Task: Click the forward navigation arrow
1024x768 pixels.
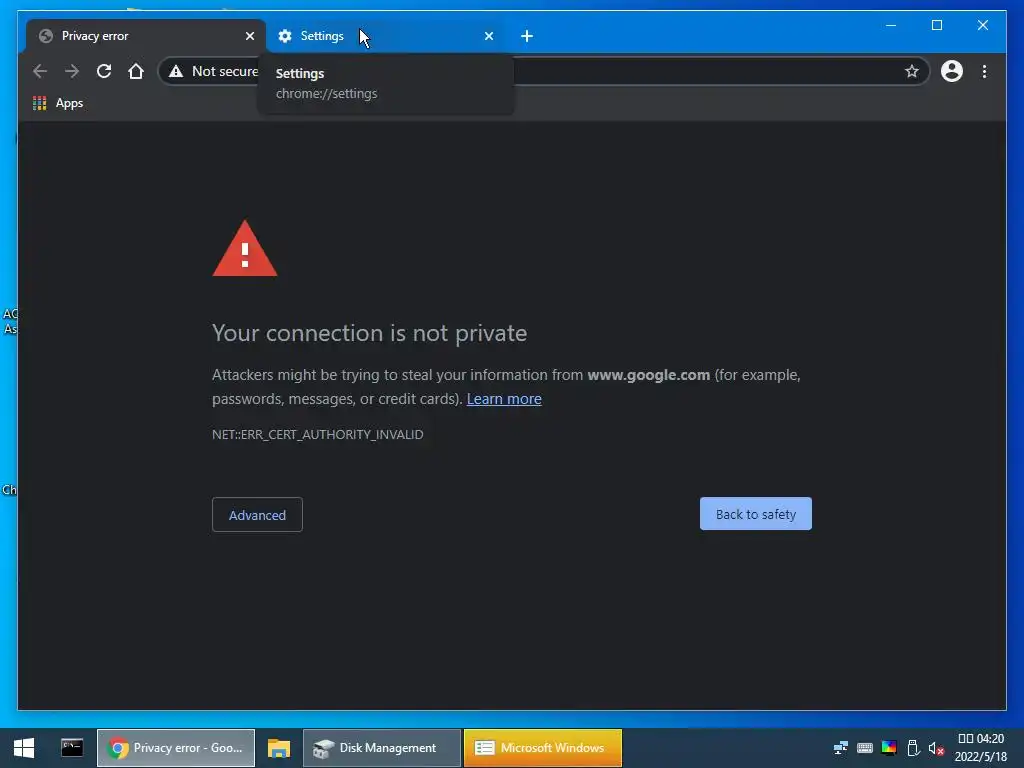Action: (72, 71)
